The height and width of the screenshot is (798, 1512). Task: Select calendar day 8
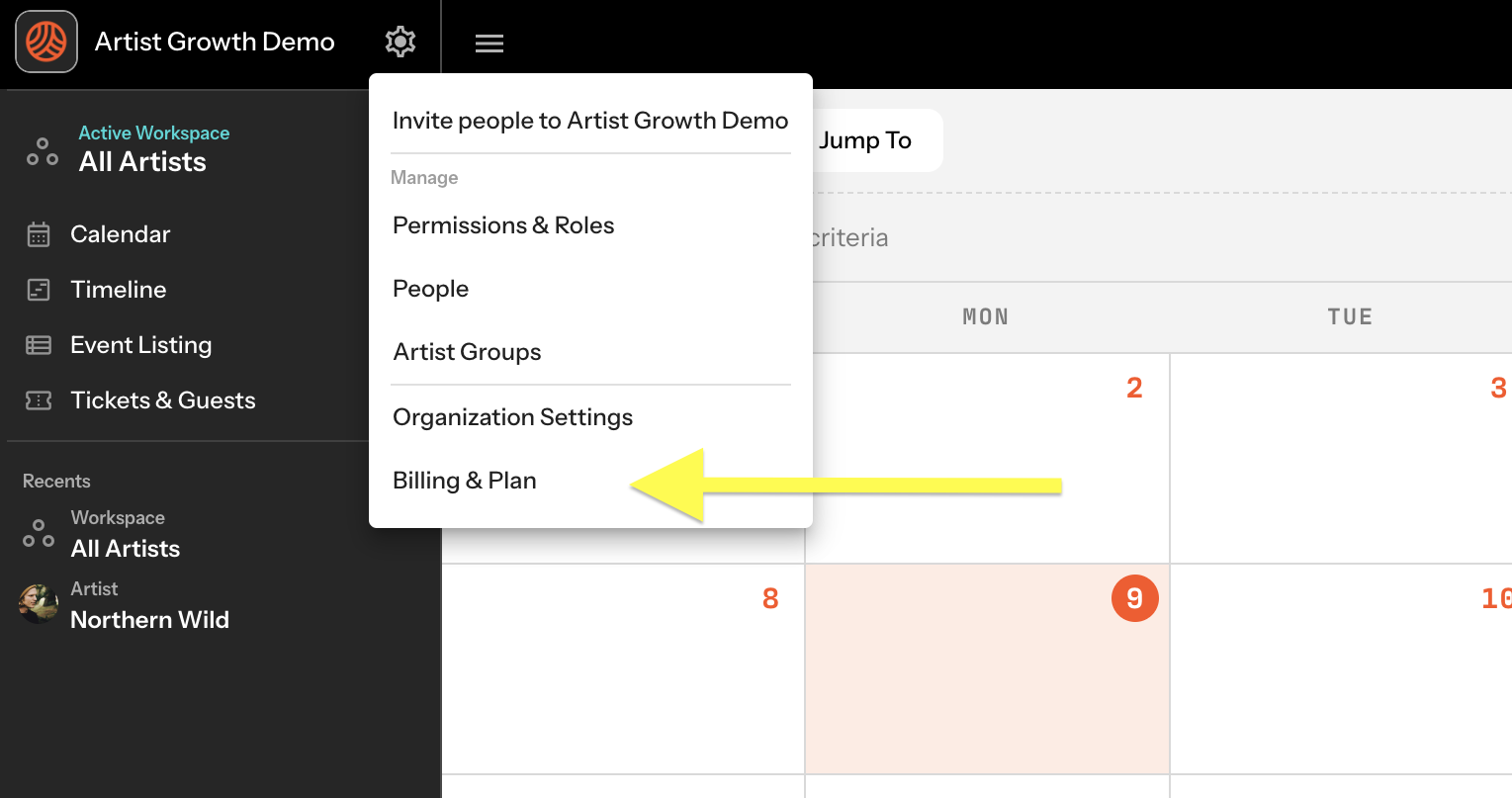click(x=770, y=598)
